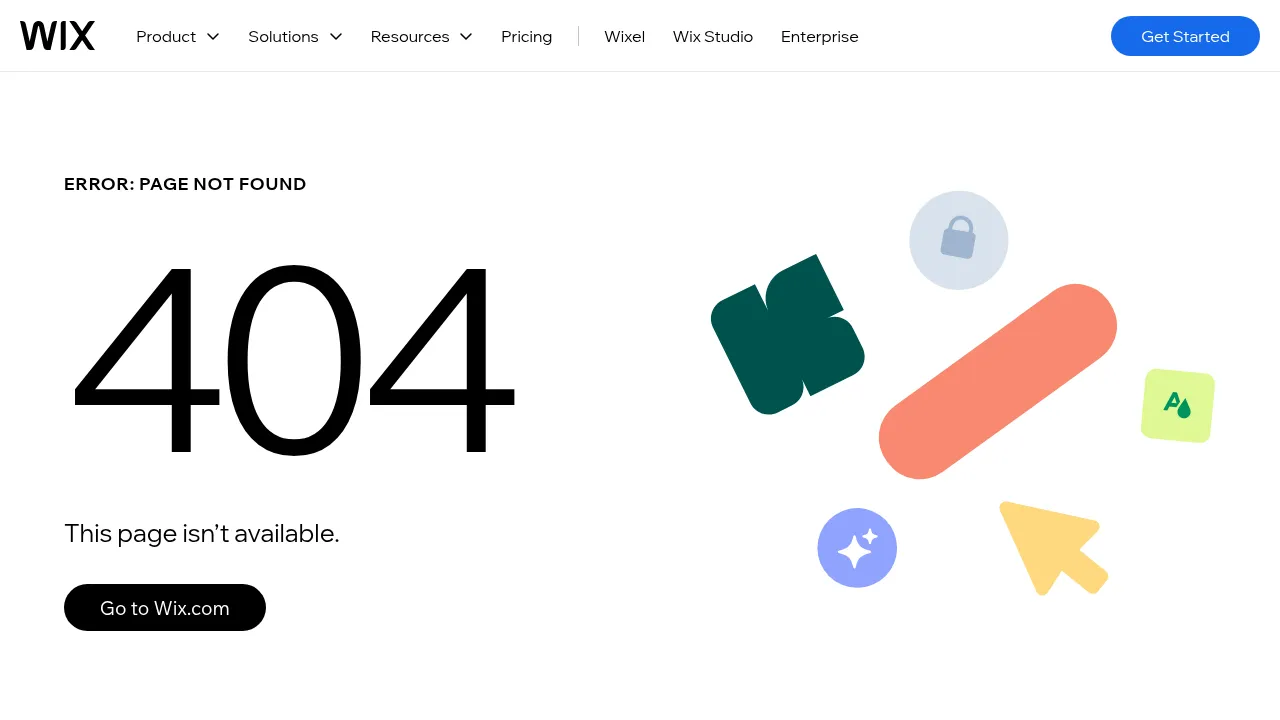
Task: Click the green text color droplet icon
Action: [1178, 405]
